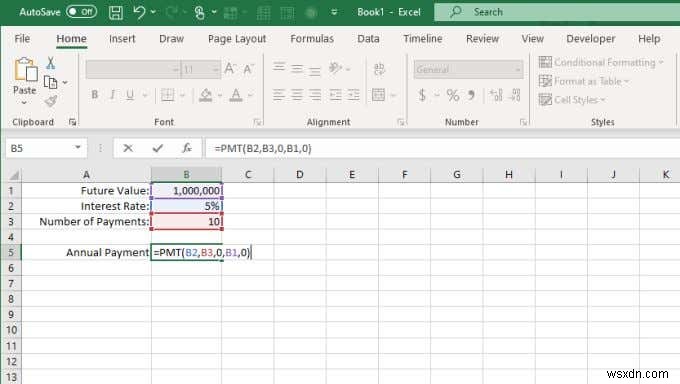This screenshot has width=680, height=384.
Task: Open the Page Layout tab
Action: coord(237,39)
